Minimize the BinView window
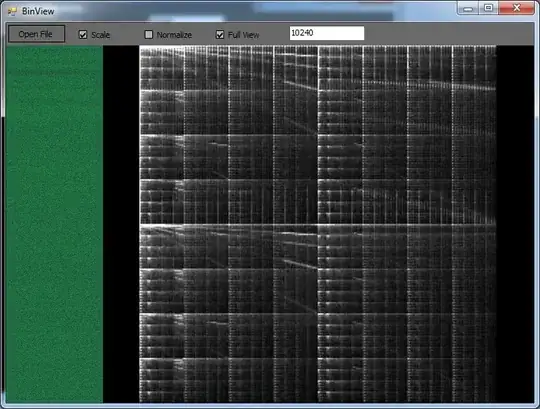This screenshot has height=409, width=540. [x=468, y=8]
